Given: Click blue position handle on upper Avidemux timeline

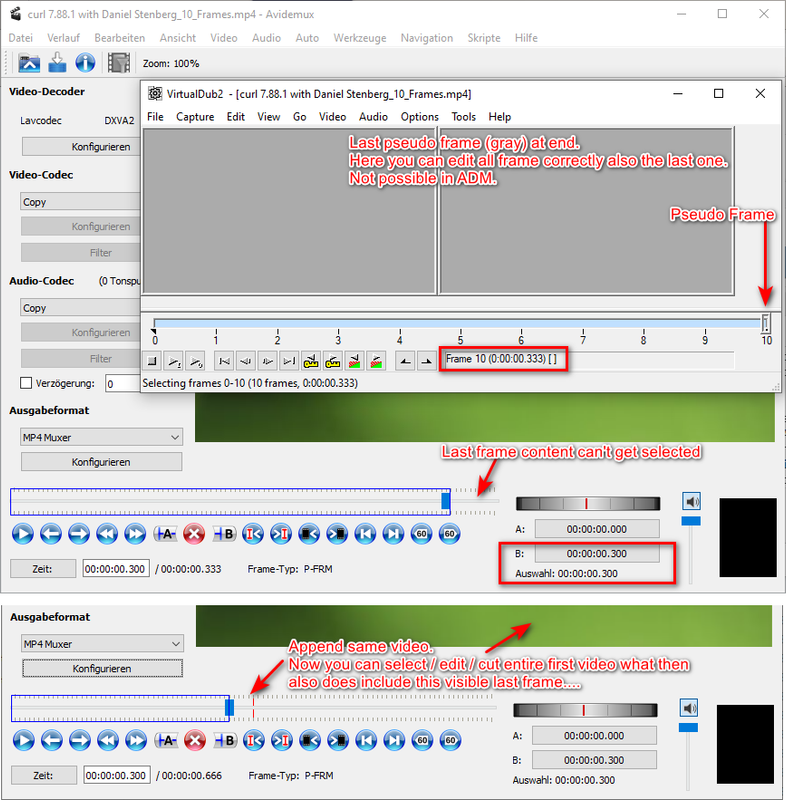Looking at the screenshot, I should coord(445,501).
